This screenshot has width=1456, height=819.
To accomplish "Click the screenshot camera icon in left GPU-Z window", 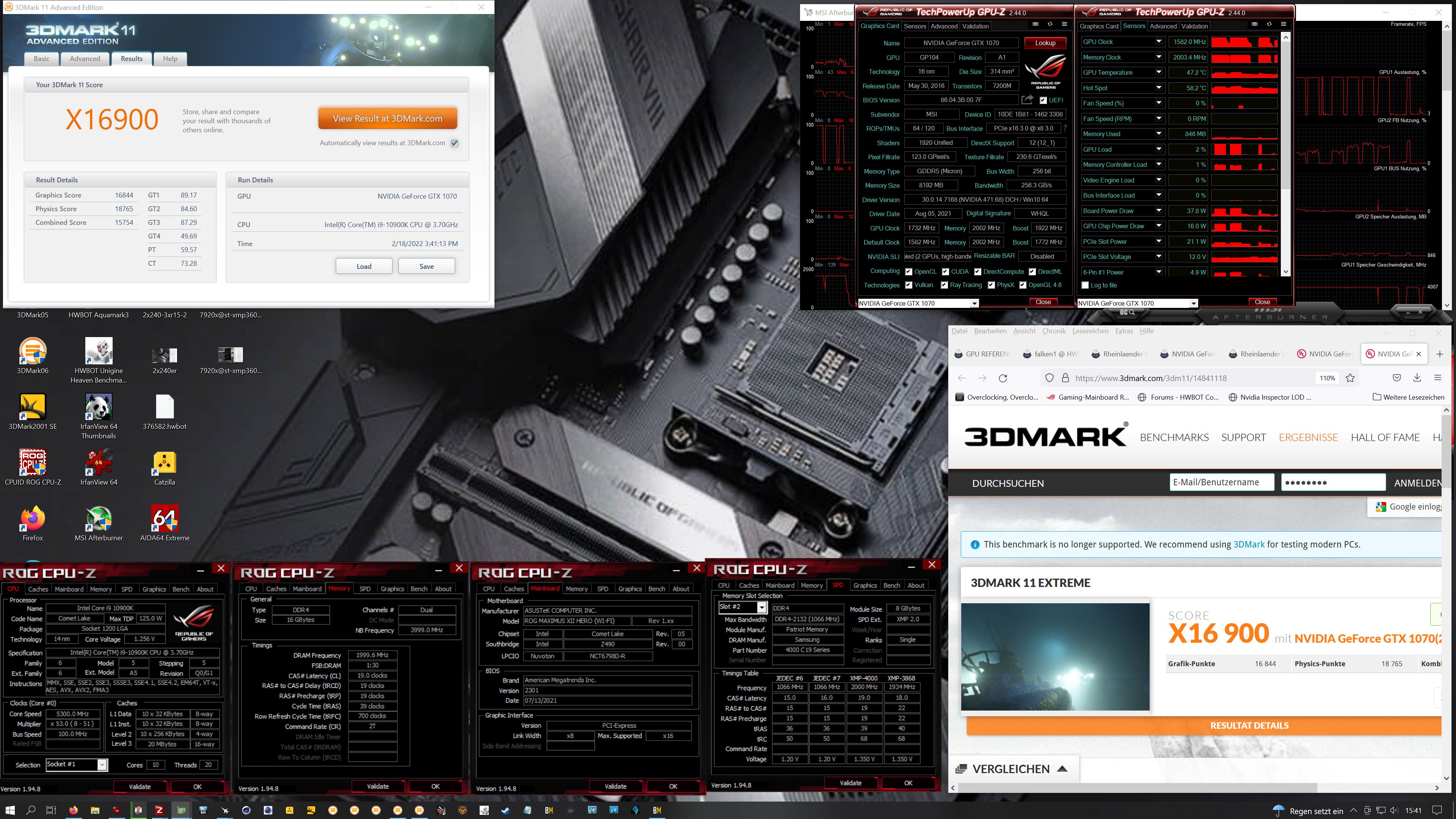I will click(x=1036, y=24).
